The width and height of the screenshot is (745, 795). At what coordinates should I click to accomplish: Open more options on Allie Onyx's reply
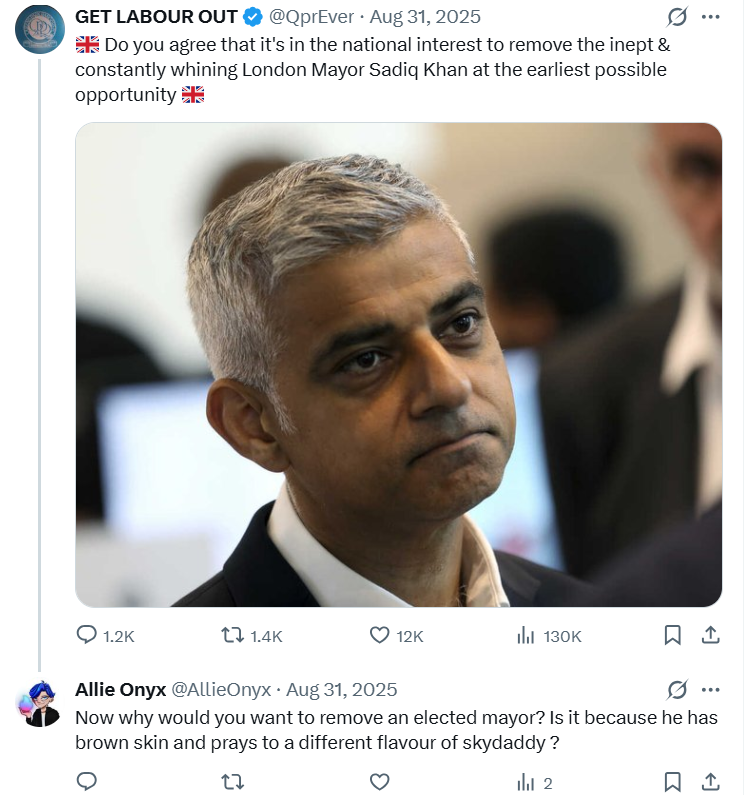click(710, 689)
